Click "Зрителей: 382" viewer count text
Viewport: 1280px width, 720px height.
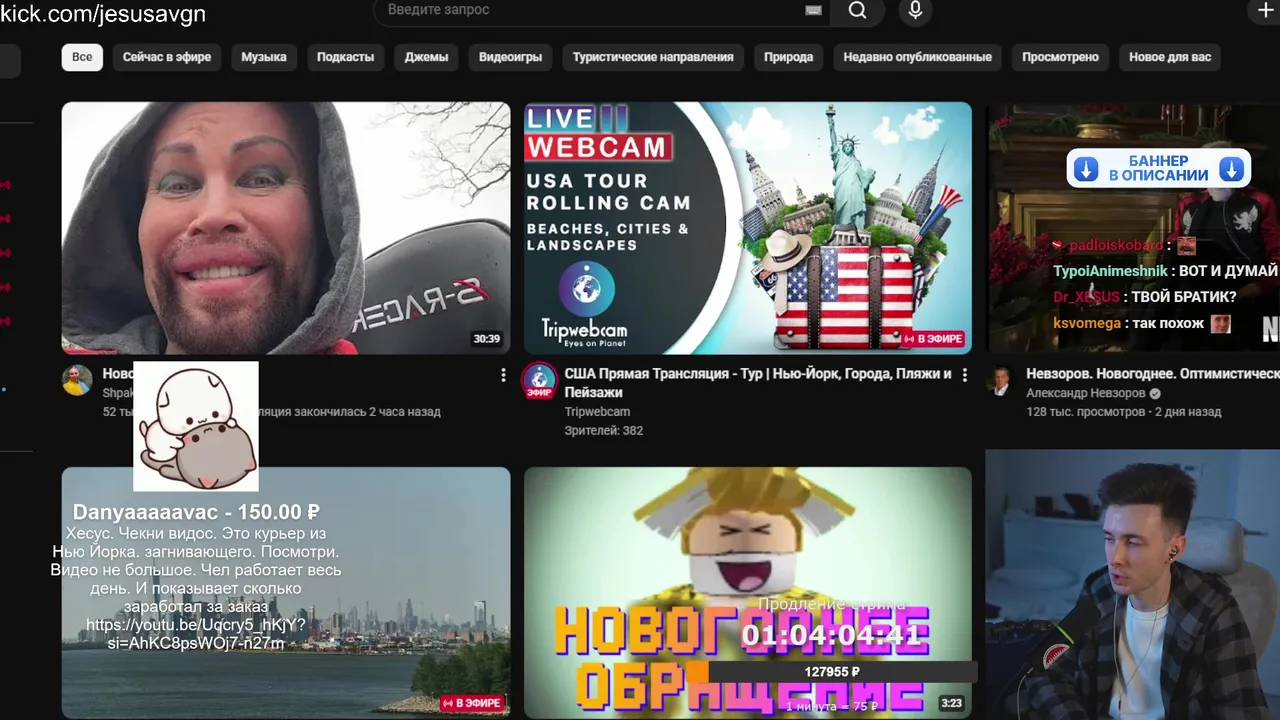[x=604, y=431]
